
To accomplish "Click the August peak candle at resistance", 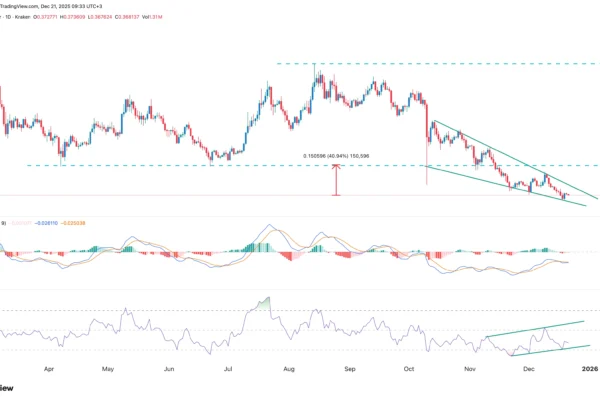I will (315, 72).
